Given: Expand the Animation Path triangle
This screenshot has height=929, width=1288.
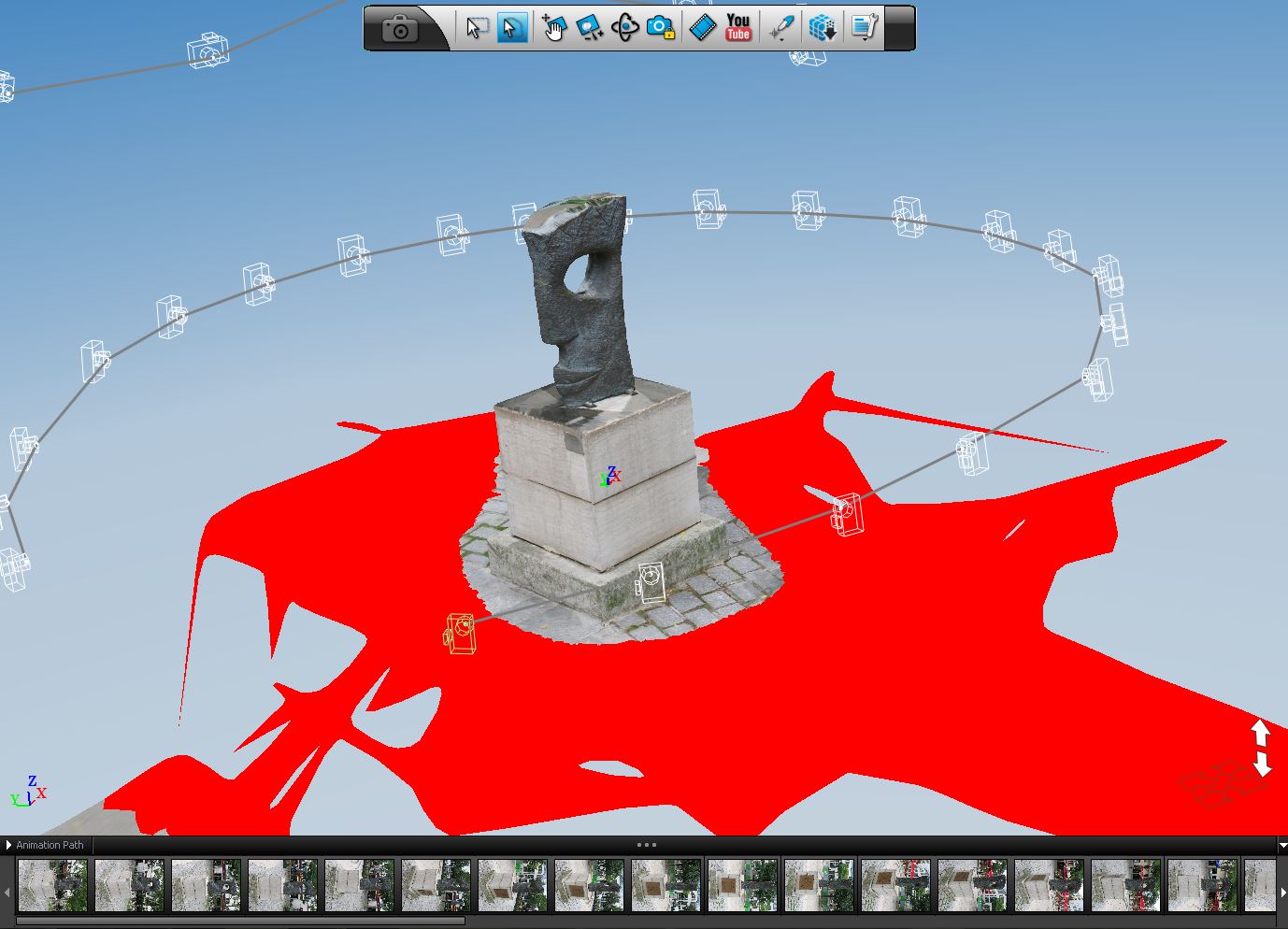Looking at the screenshot, I should (8, 845).
